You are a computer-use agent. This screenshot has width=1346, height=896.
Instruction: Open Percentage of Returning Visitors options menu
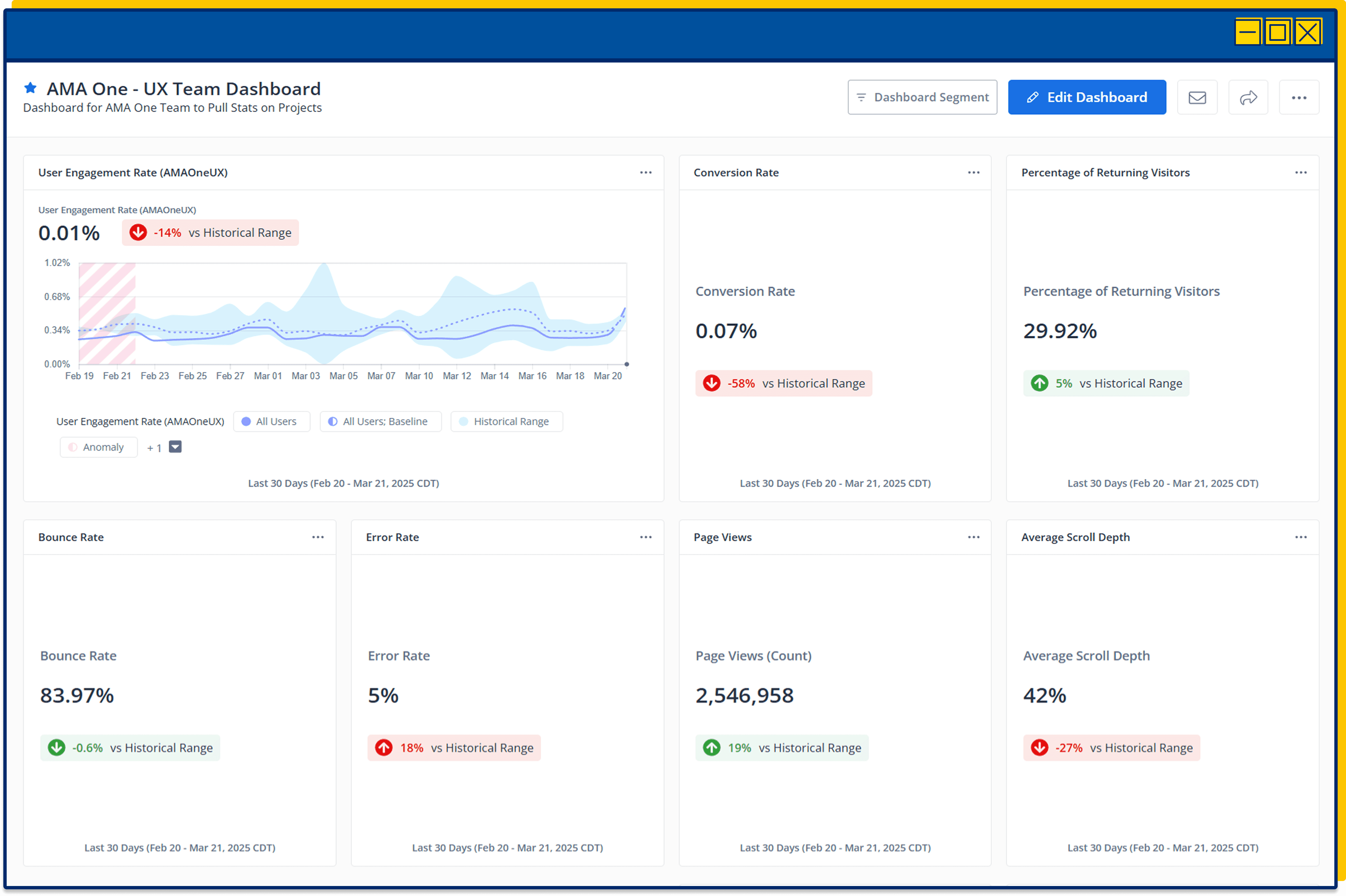(1301, 173)
